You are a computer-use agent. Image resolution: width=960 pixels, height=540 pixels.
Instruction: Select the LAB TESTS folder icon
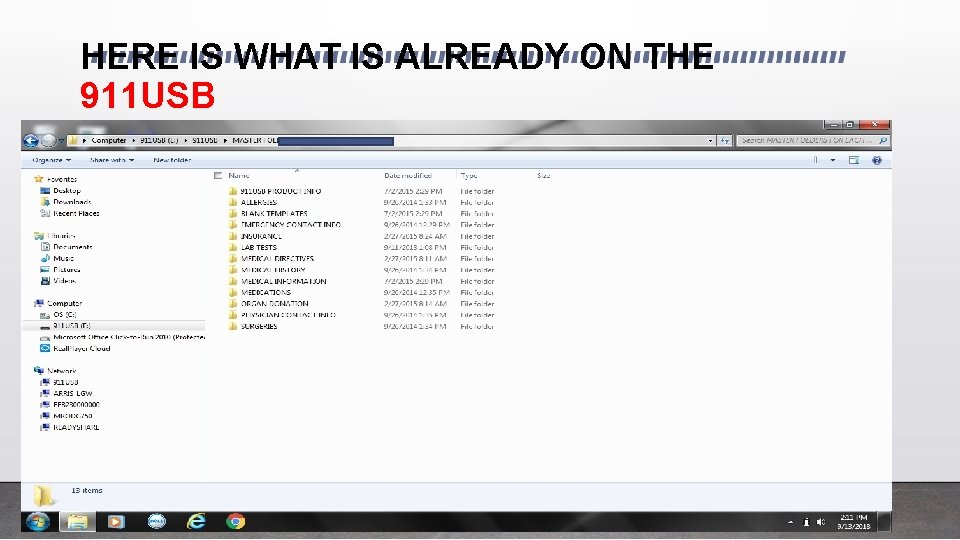pyautogui.click(x=233, y=247)
